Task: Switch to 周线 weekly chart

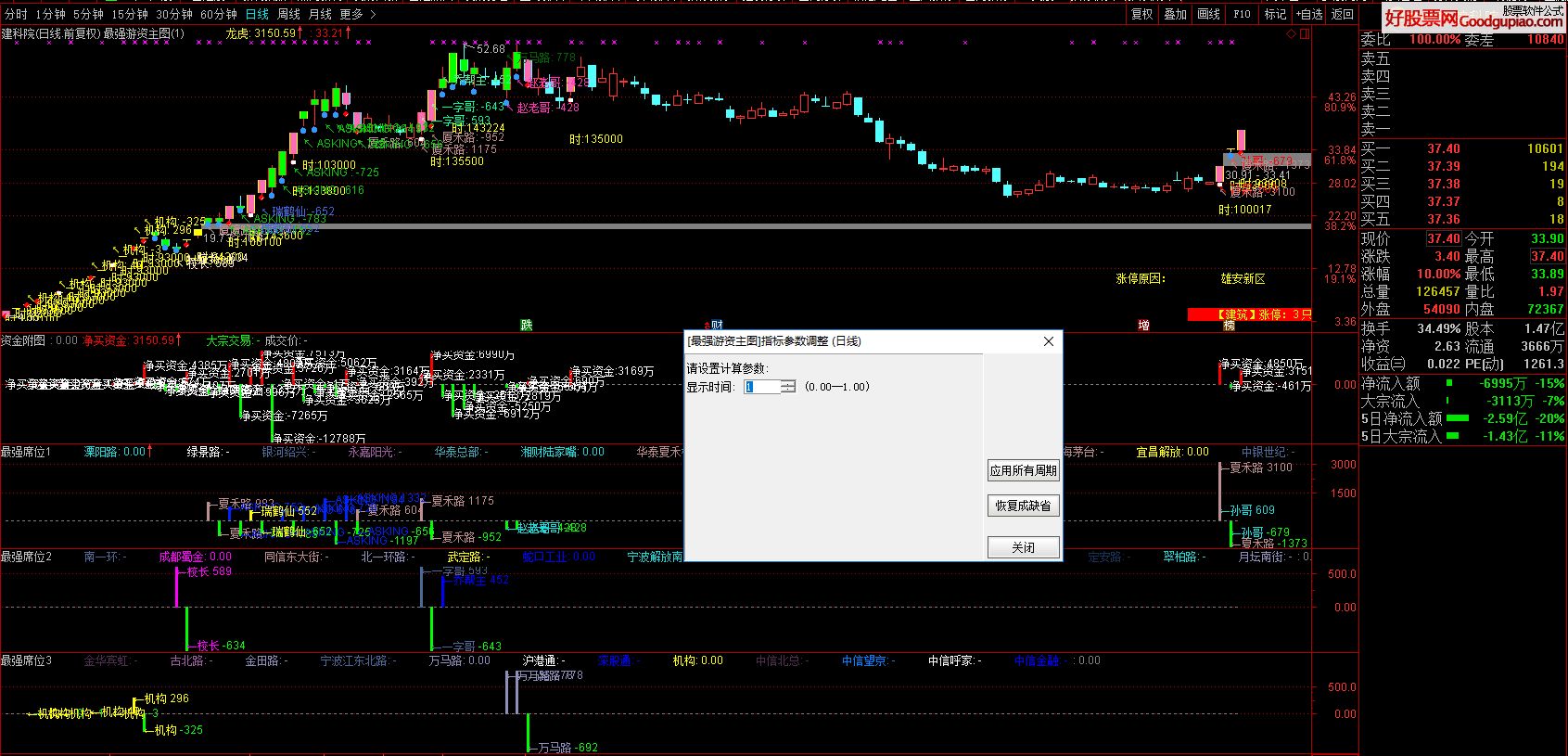Action: click(288, 14)
